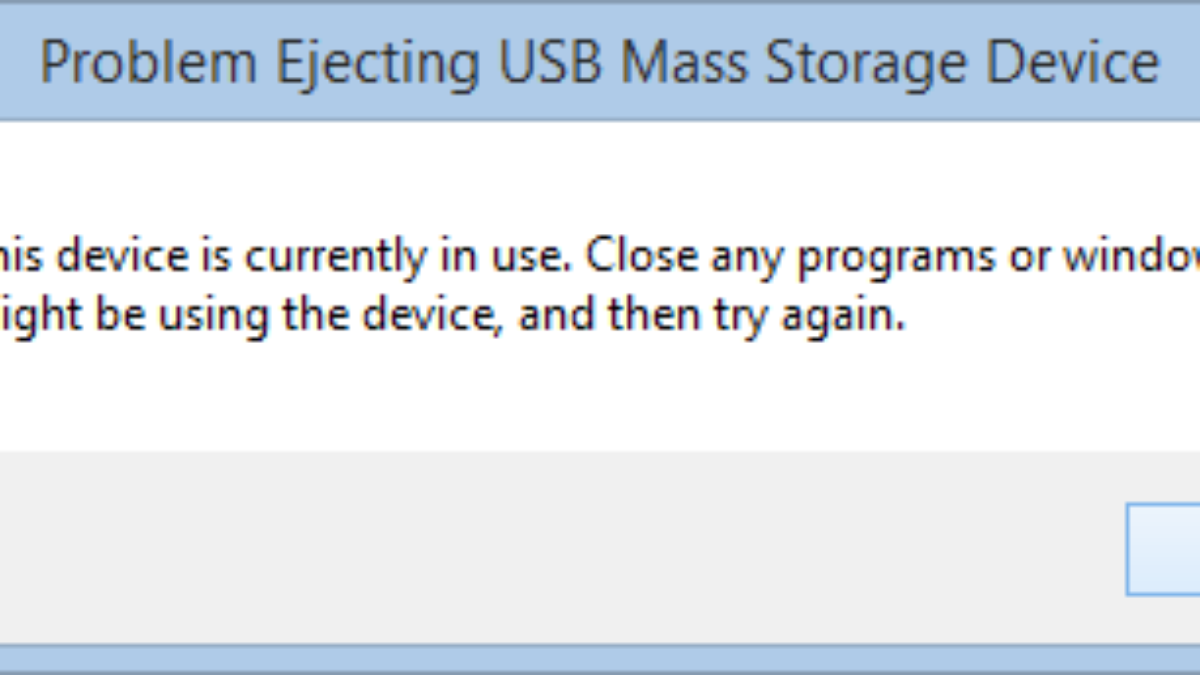Click "and then try again." text
Viewport: 1200px width, 675px height.
[712, 316]
